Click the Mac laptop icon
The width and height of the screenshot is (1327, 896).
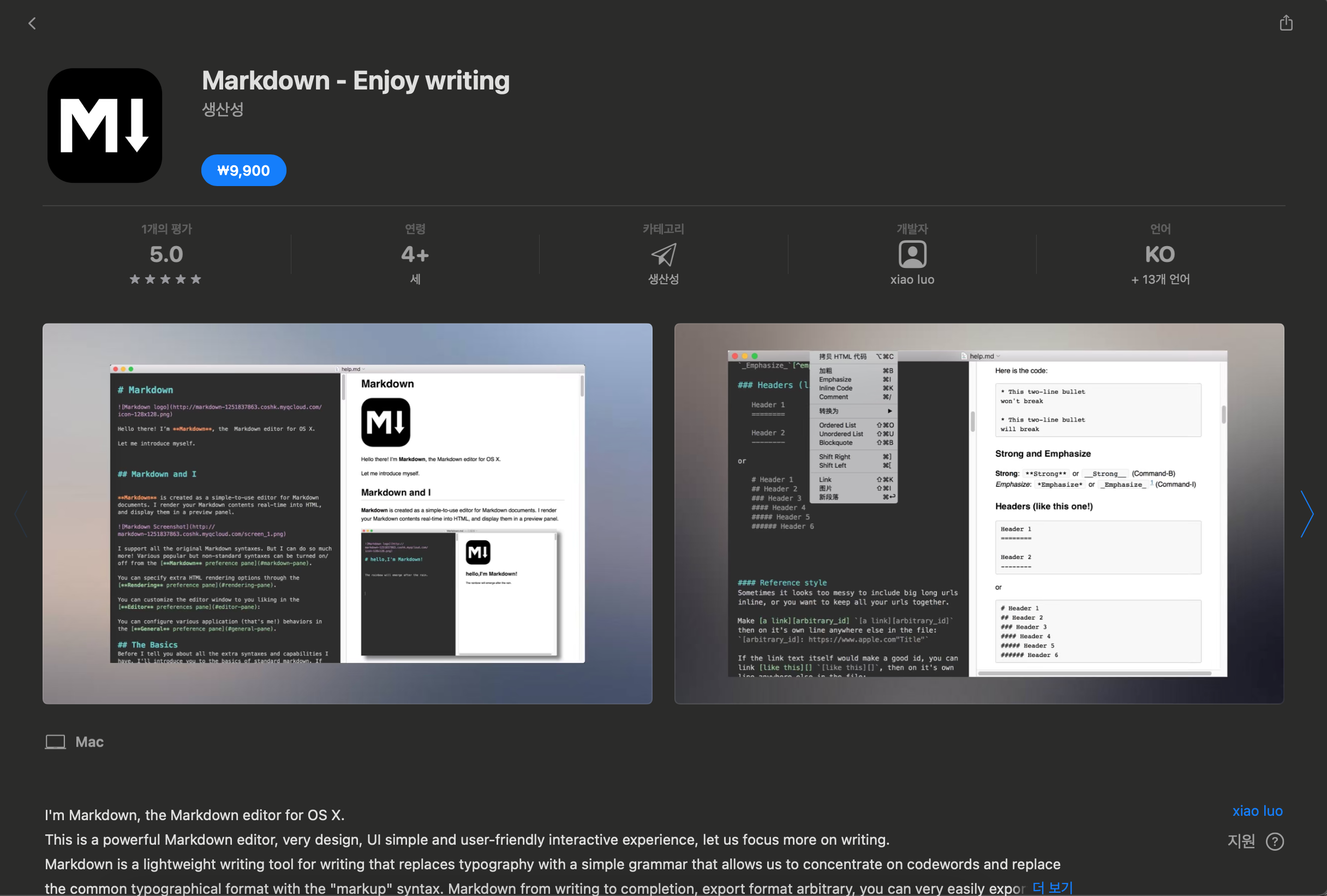56,742
